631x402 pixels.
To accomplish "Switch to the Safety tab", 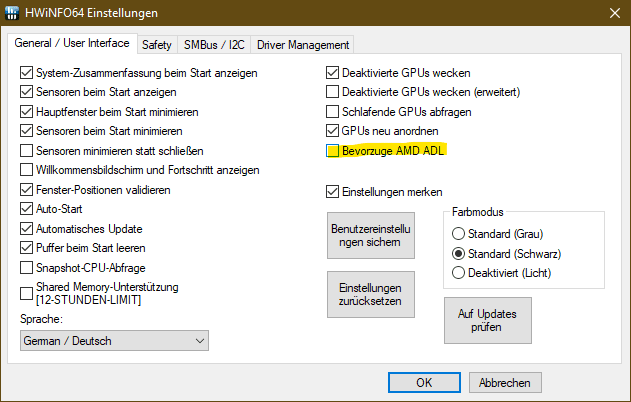I will coord(157,45).
